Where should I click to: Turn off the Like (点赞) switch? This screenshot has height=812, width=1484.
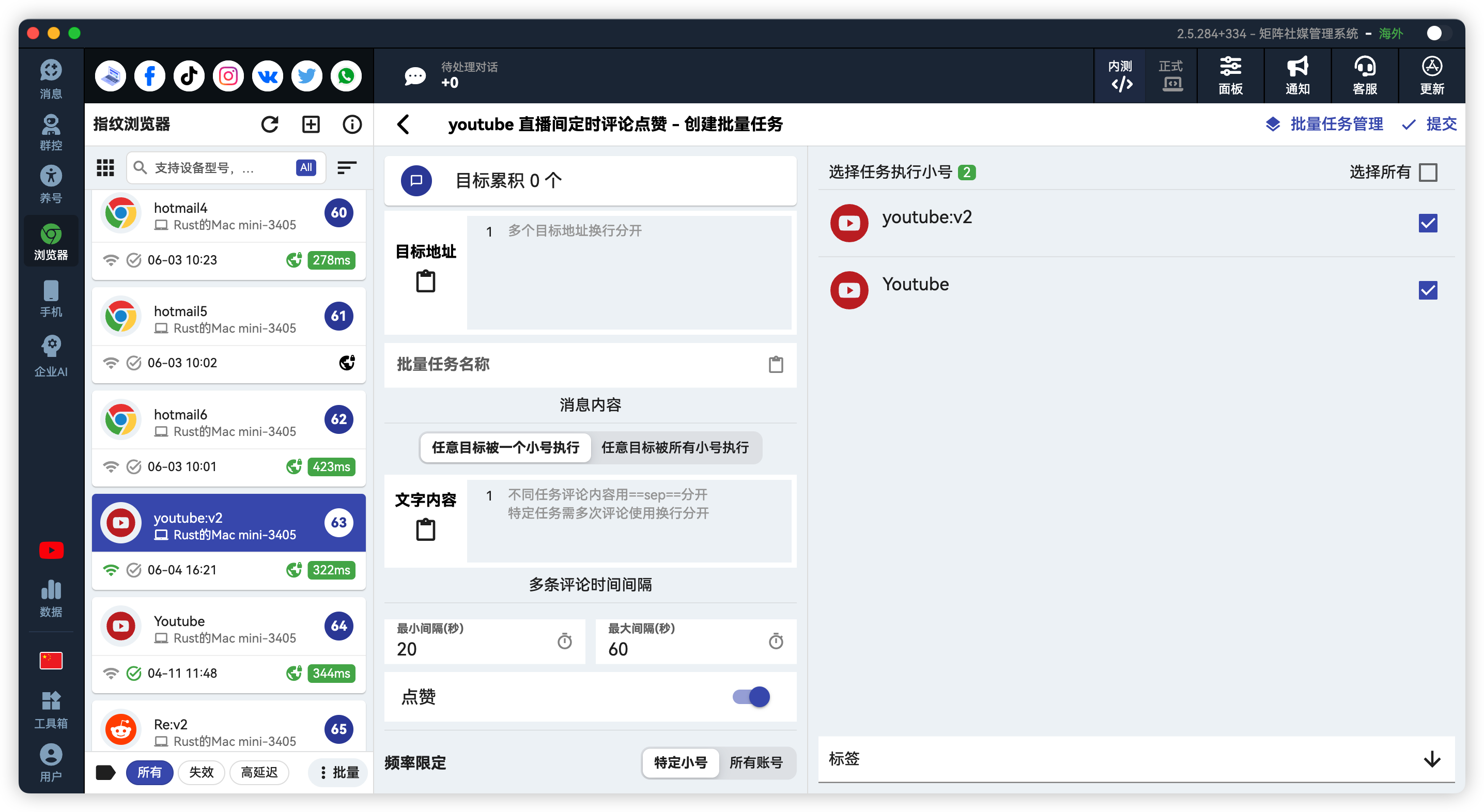click(751, 697)
